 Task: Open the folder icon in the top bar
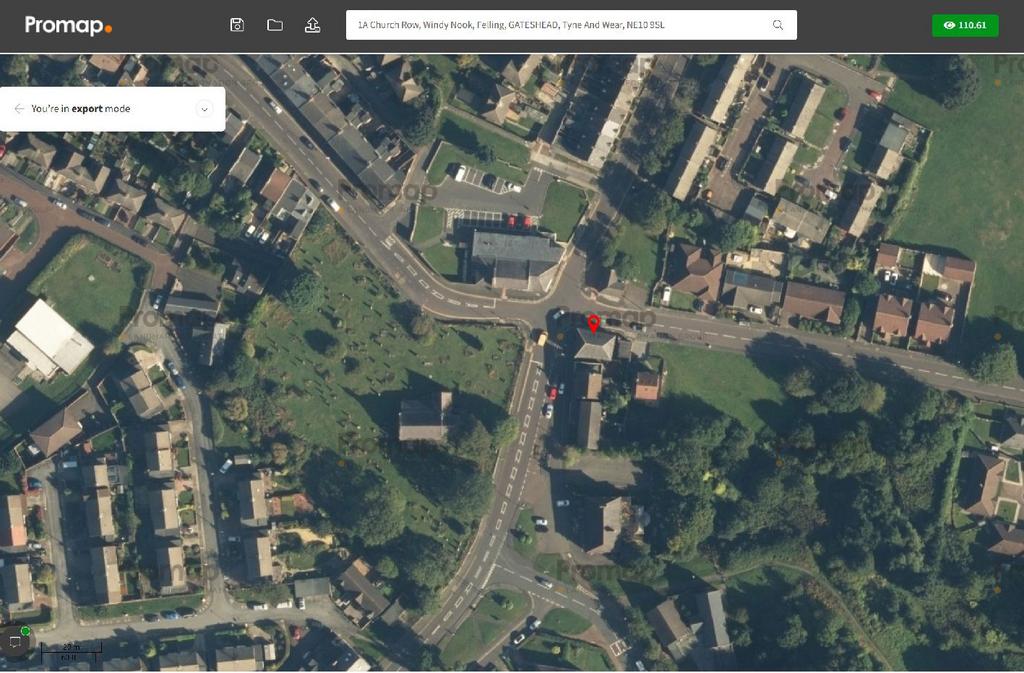click(275, 25)
